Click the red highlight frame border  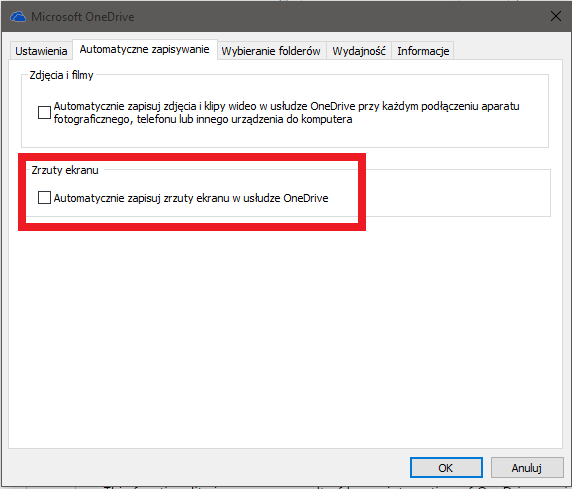(x=192, y=158)
